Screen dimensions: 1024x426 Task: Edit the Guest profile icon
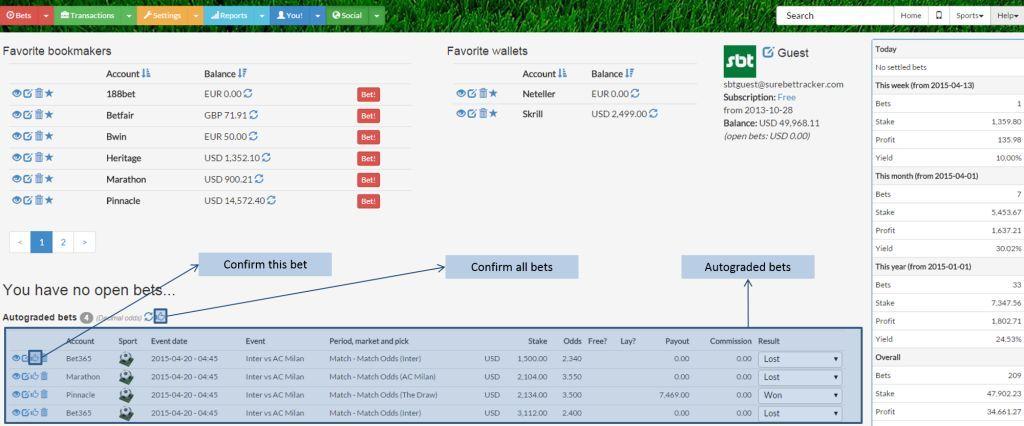[x=768, y=52]
